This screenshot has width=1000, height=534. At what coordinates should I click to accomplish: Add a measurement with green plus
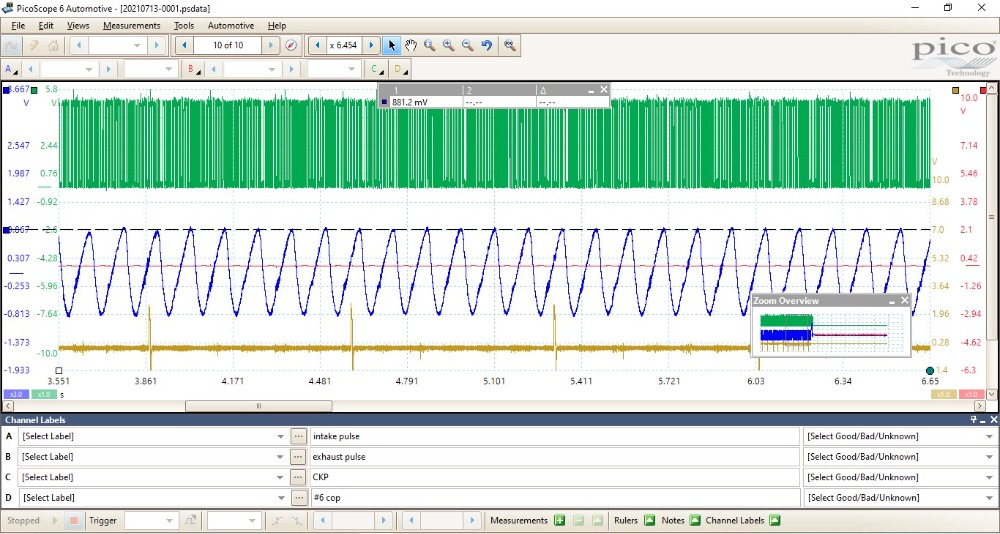pyautogui.click(x=559, y=521)
